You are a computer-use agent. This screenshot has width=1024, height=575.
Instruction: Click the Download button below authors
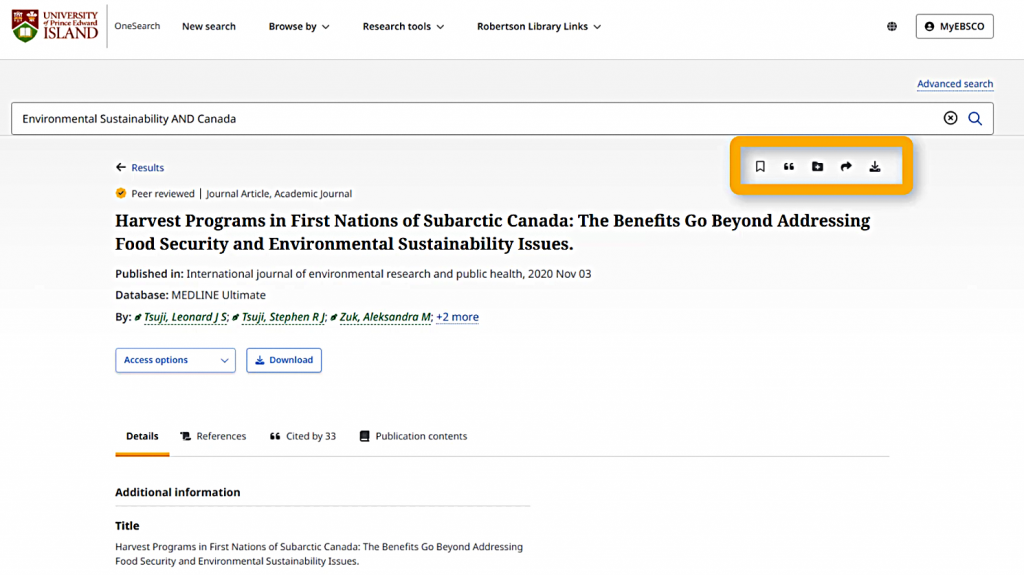click(284, 360)
